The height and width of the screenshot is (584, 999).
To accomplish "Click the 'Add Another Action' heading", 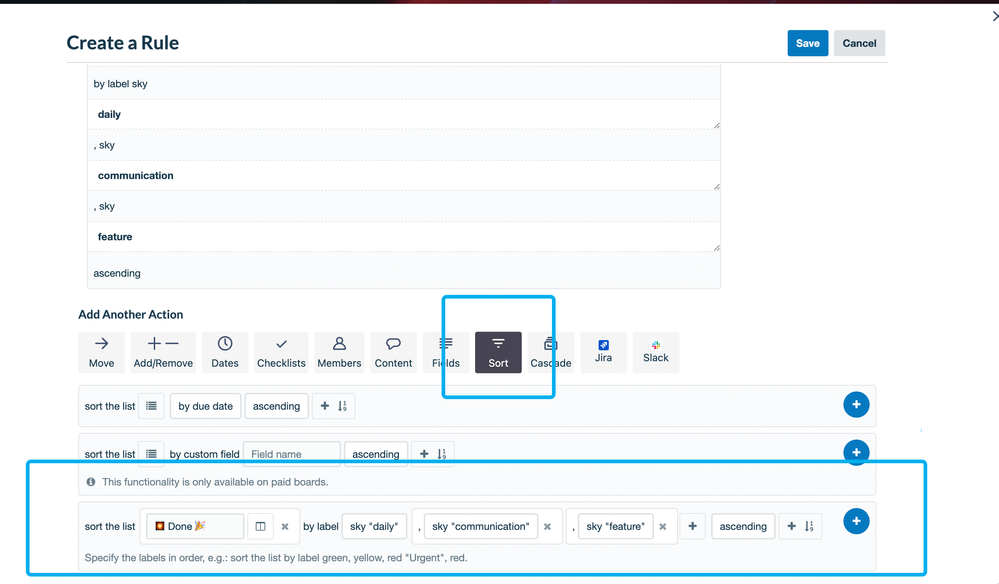I will 131,315.
